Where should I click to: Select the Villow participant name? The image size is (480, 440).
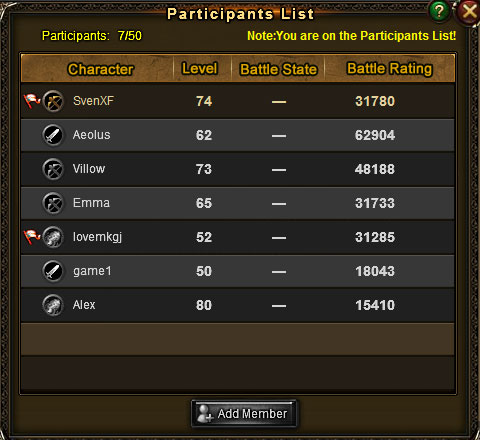pyautogui.click(x=89, y=169)
